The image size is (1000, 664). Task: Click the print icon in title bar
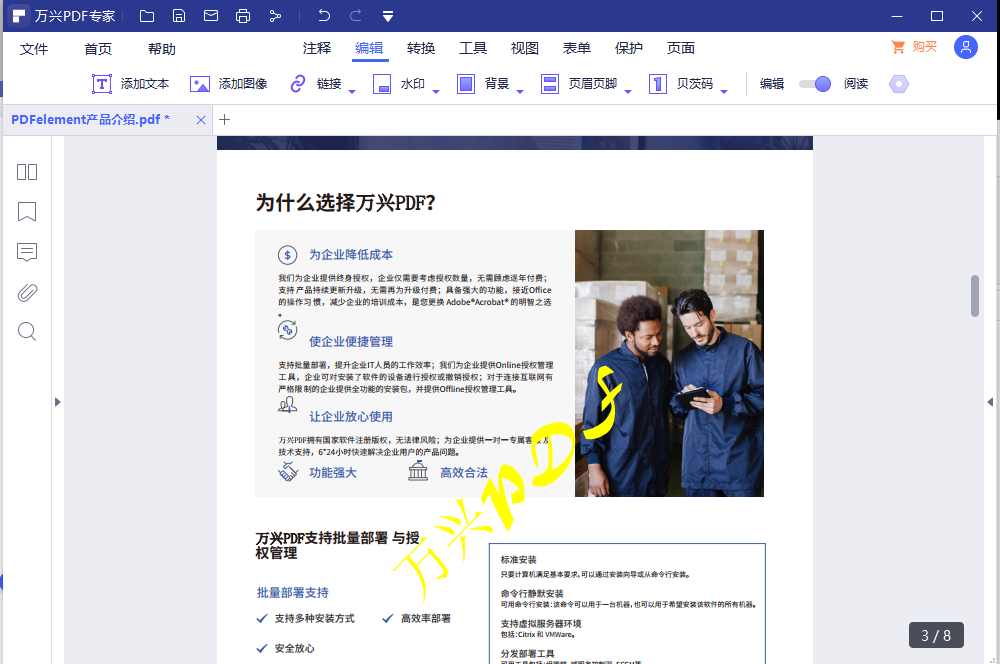click(x=242, y=16)
